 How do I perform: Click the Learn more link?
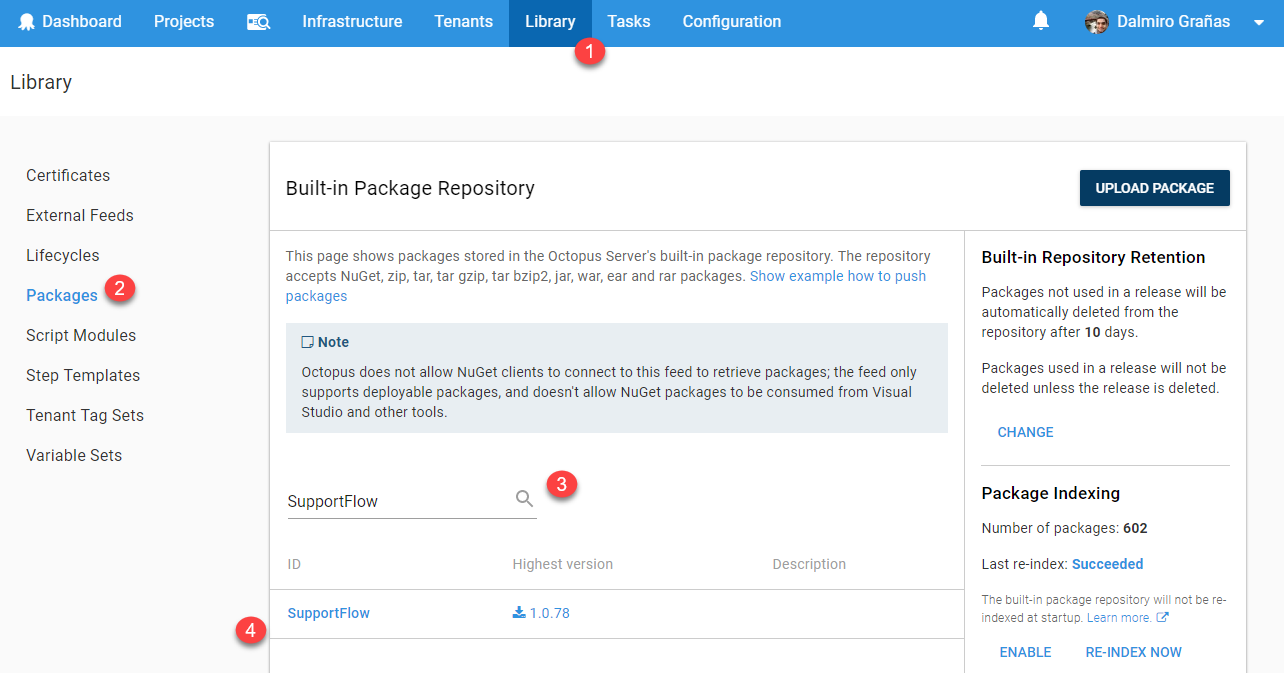pyautogui.click(x=1119, y=618)
